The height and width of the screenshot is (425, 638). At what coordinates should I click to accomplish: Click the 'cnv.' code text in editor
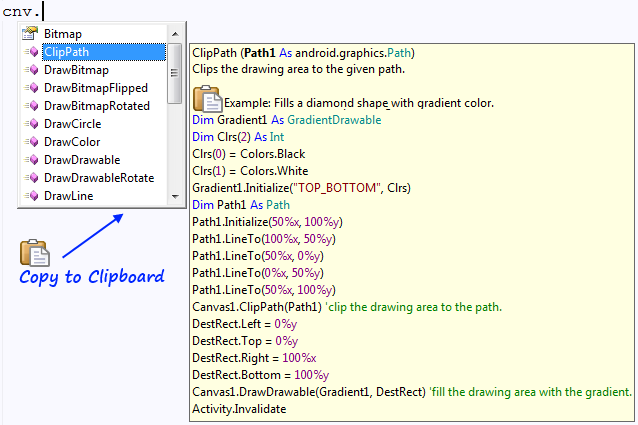21,11
